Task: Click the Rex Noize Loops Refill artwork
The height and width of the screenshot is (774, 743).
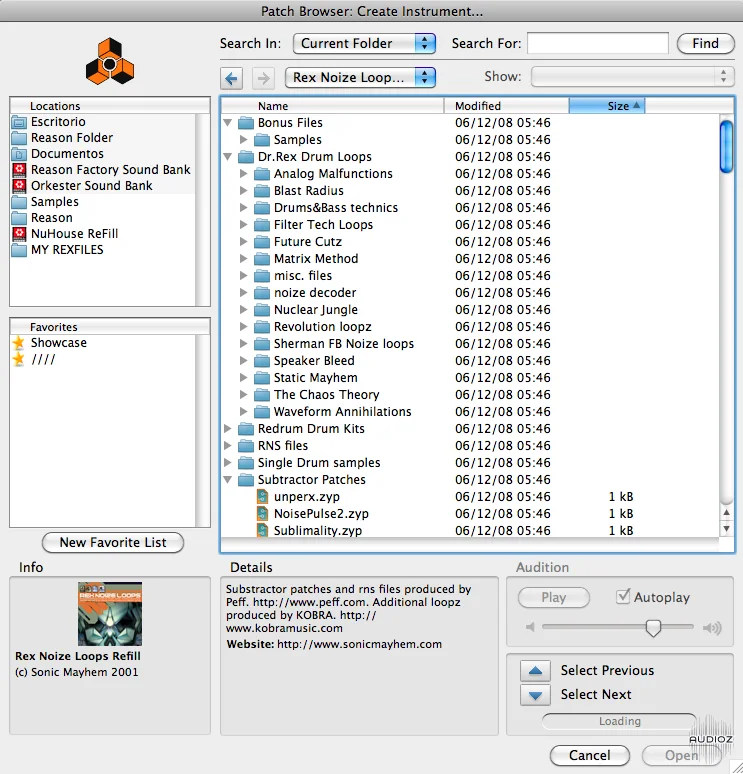Action: coord(110,614)
